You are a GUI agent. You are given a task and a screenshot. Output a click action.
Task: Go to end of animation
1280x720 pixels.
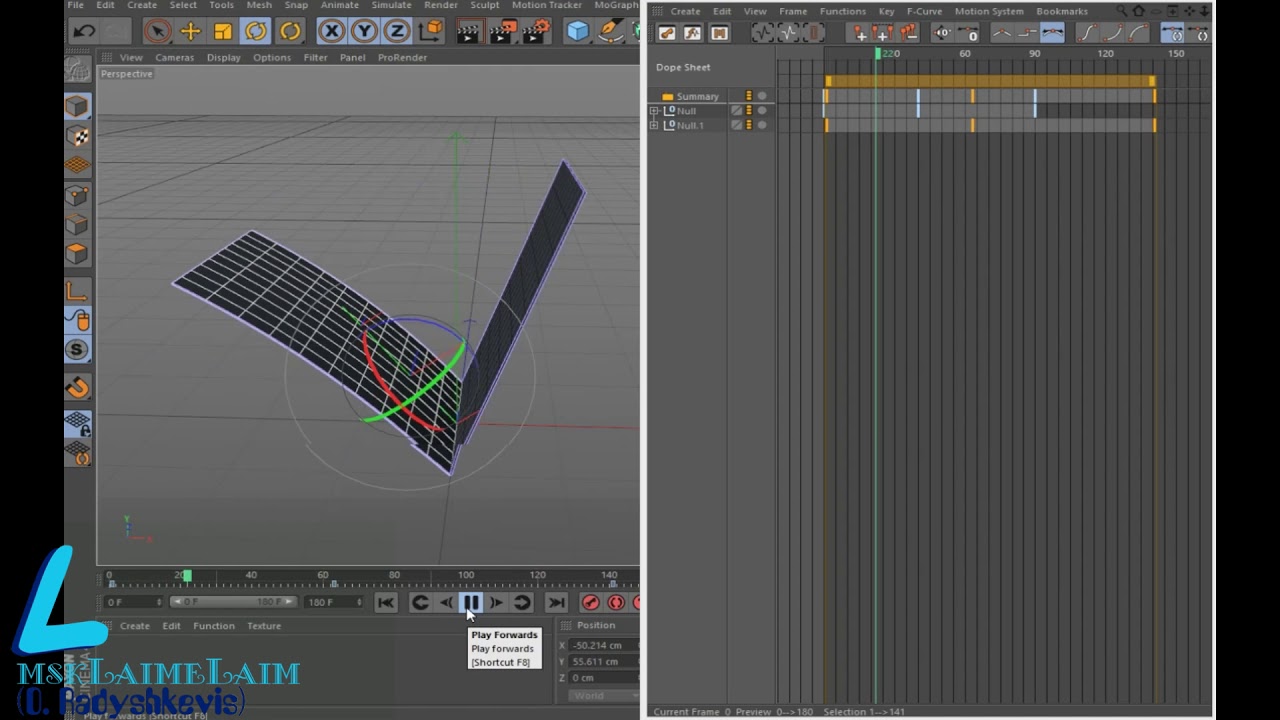pyautogui.click(x=557, y=602)
